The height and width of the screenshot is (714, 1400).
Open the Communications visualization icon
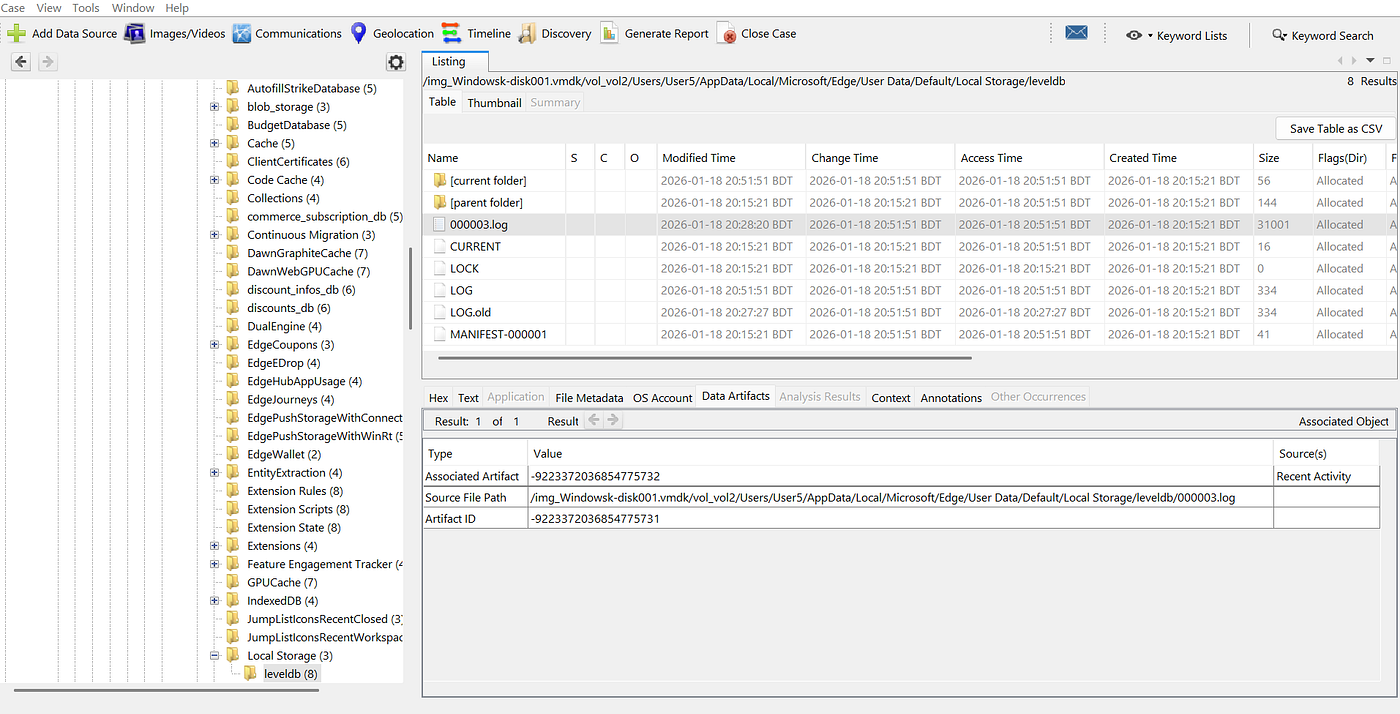[241, 33]
